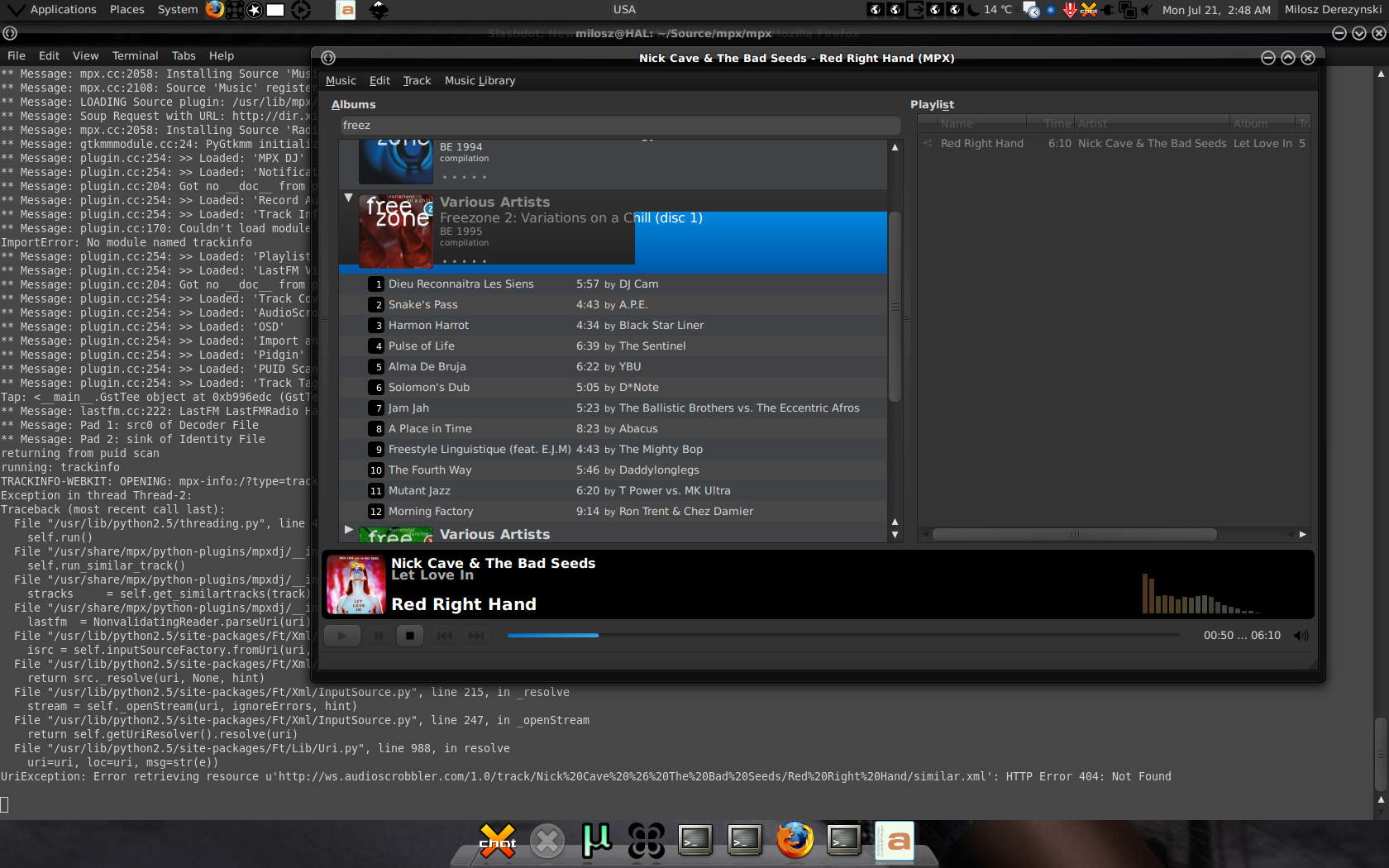The width and height of the screenshot is (1389, 868).
Task: Click the USA keyboard layout indicator
Action: (624, 10)
